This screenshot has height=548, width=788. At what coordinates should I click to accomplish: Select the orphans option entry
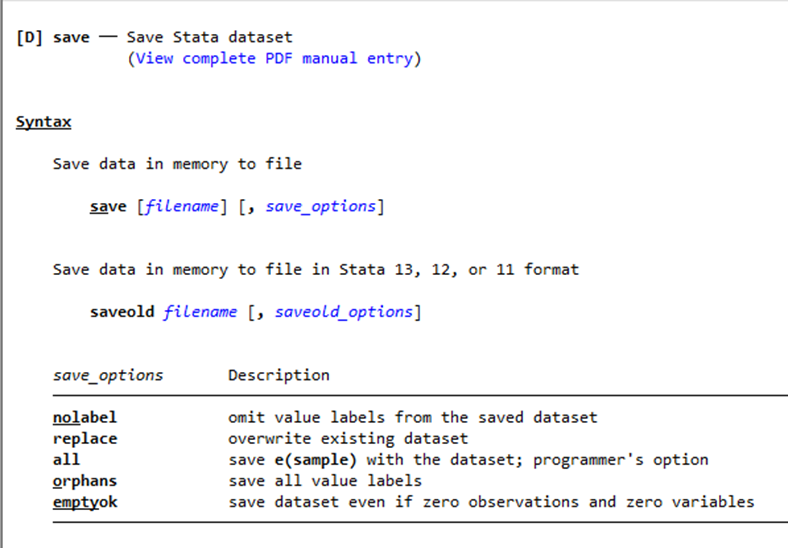point(81,481)
